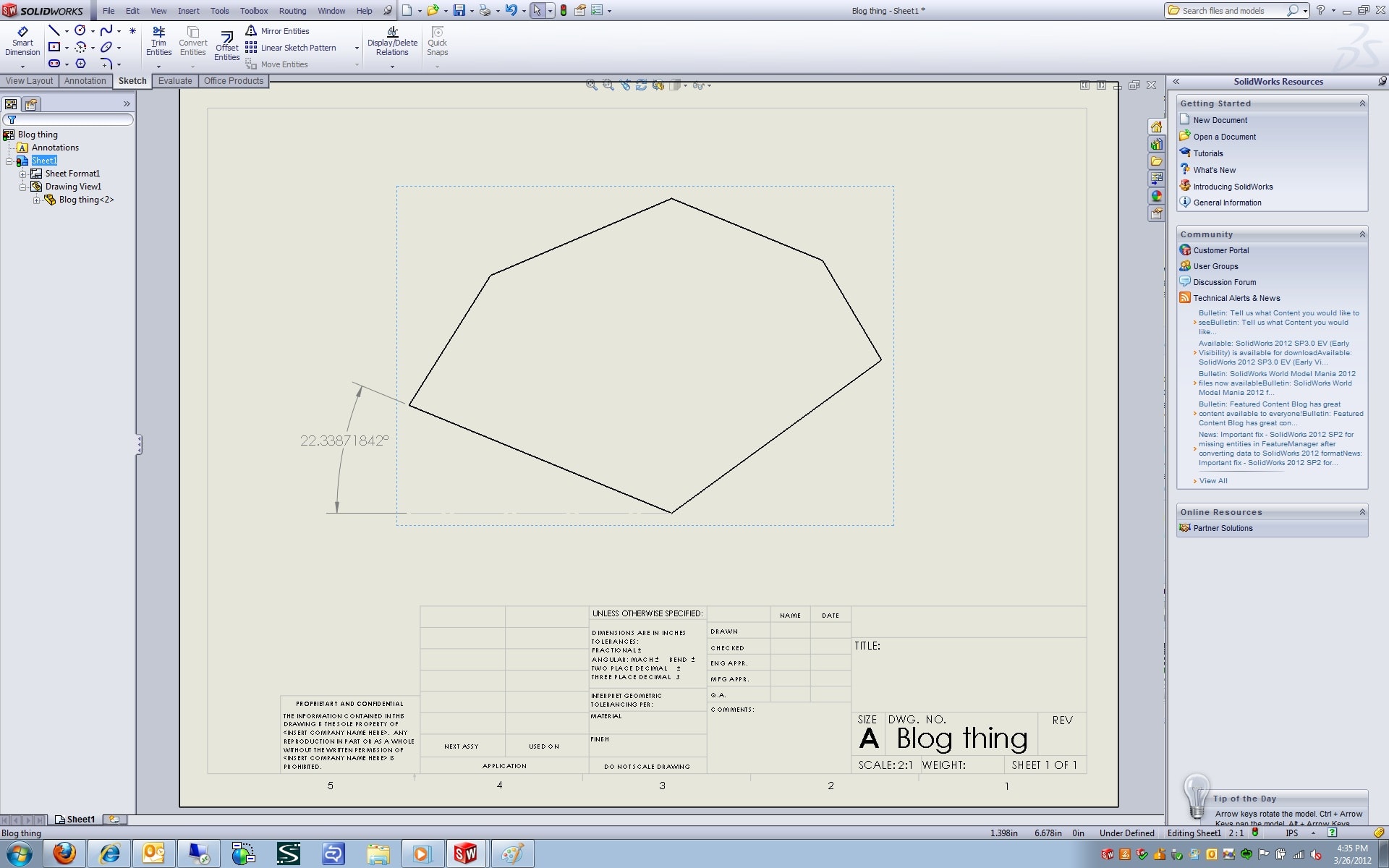Use the Offset Entities tool

(x=226, y=46)
